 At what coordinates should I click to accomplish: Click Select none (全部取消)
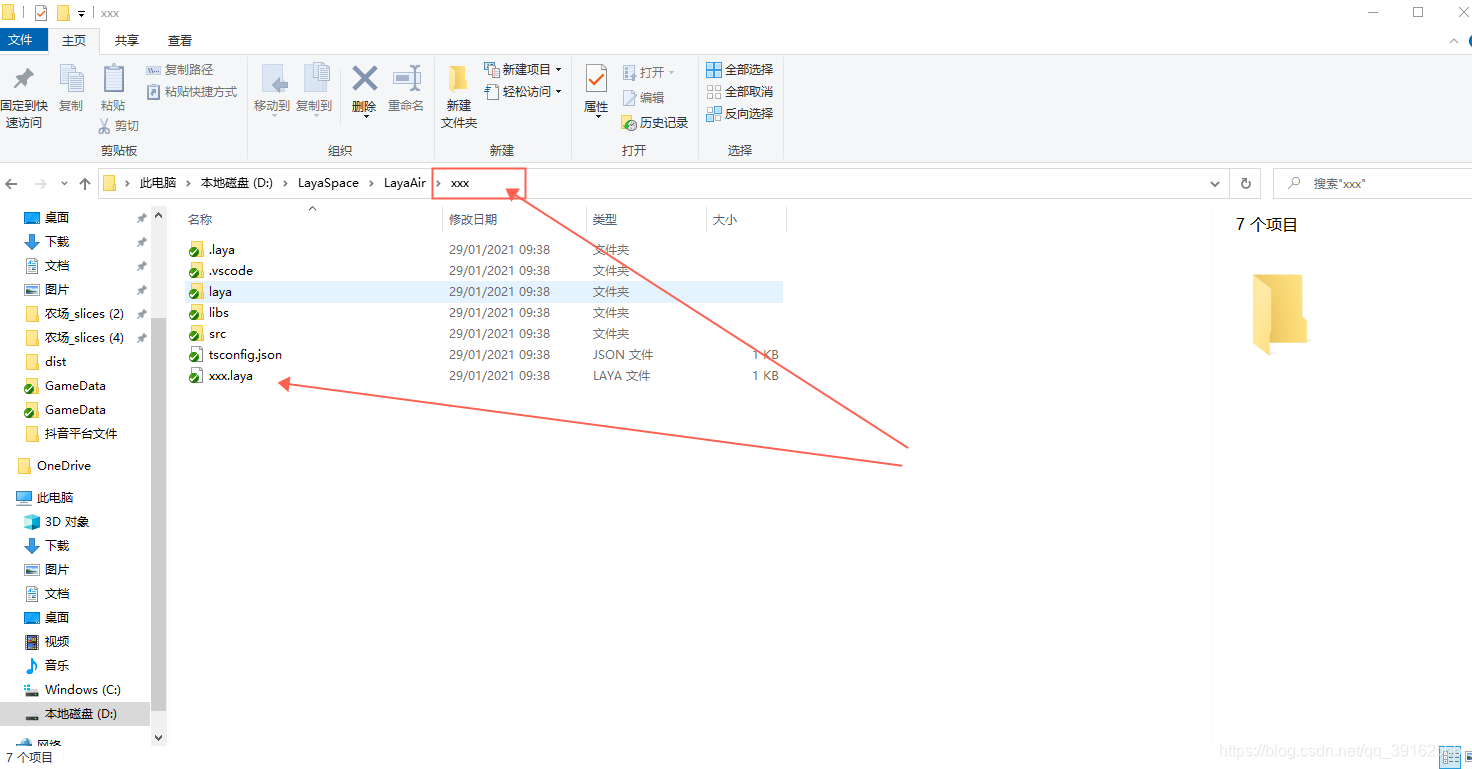coord(740,92)
